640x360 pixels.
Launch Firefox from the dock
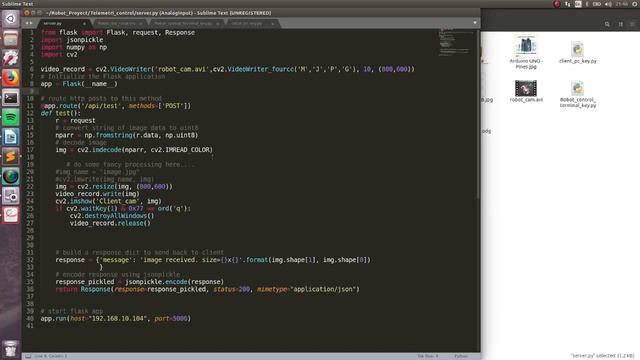[11, 78]
